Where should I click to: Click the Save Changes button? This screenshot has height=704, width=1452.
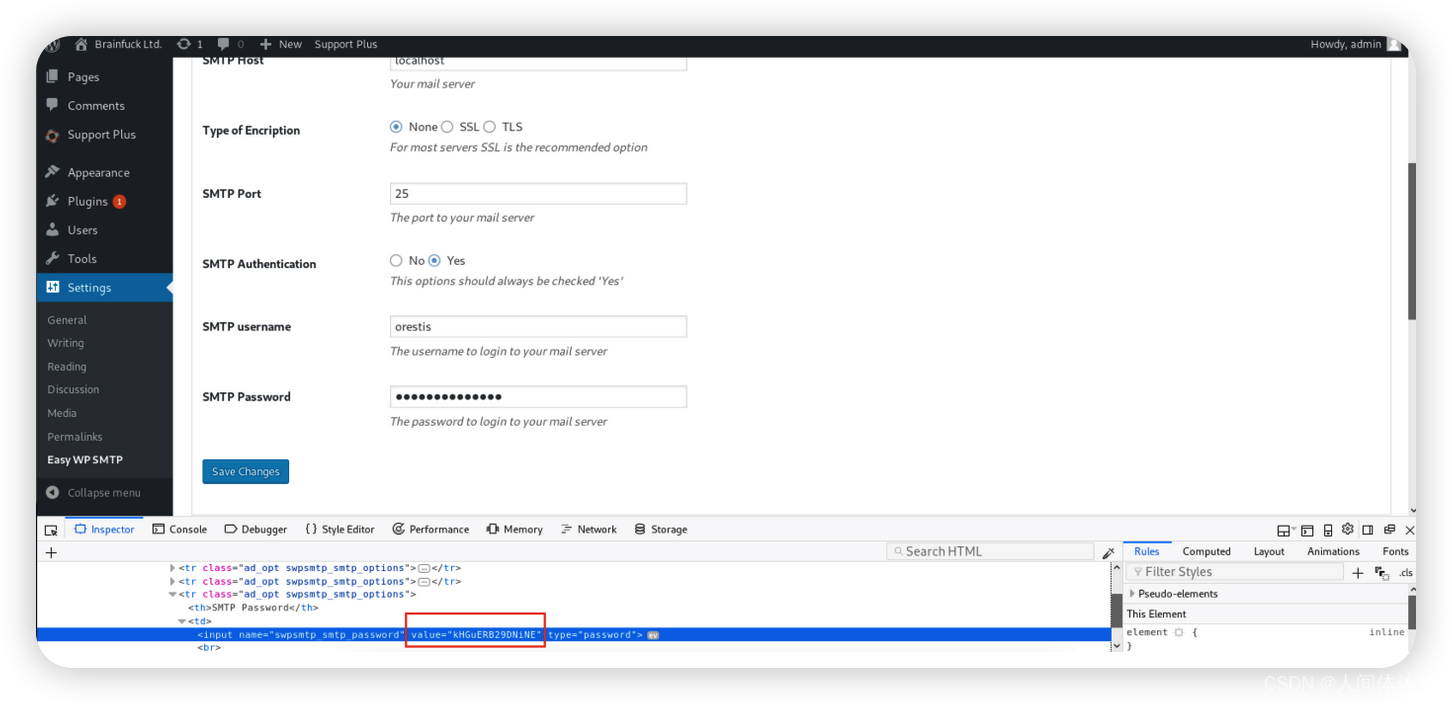click(245, 472)
